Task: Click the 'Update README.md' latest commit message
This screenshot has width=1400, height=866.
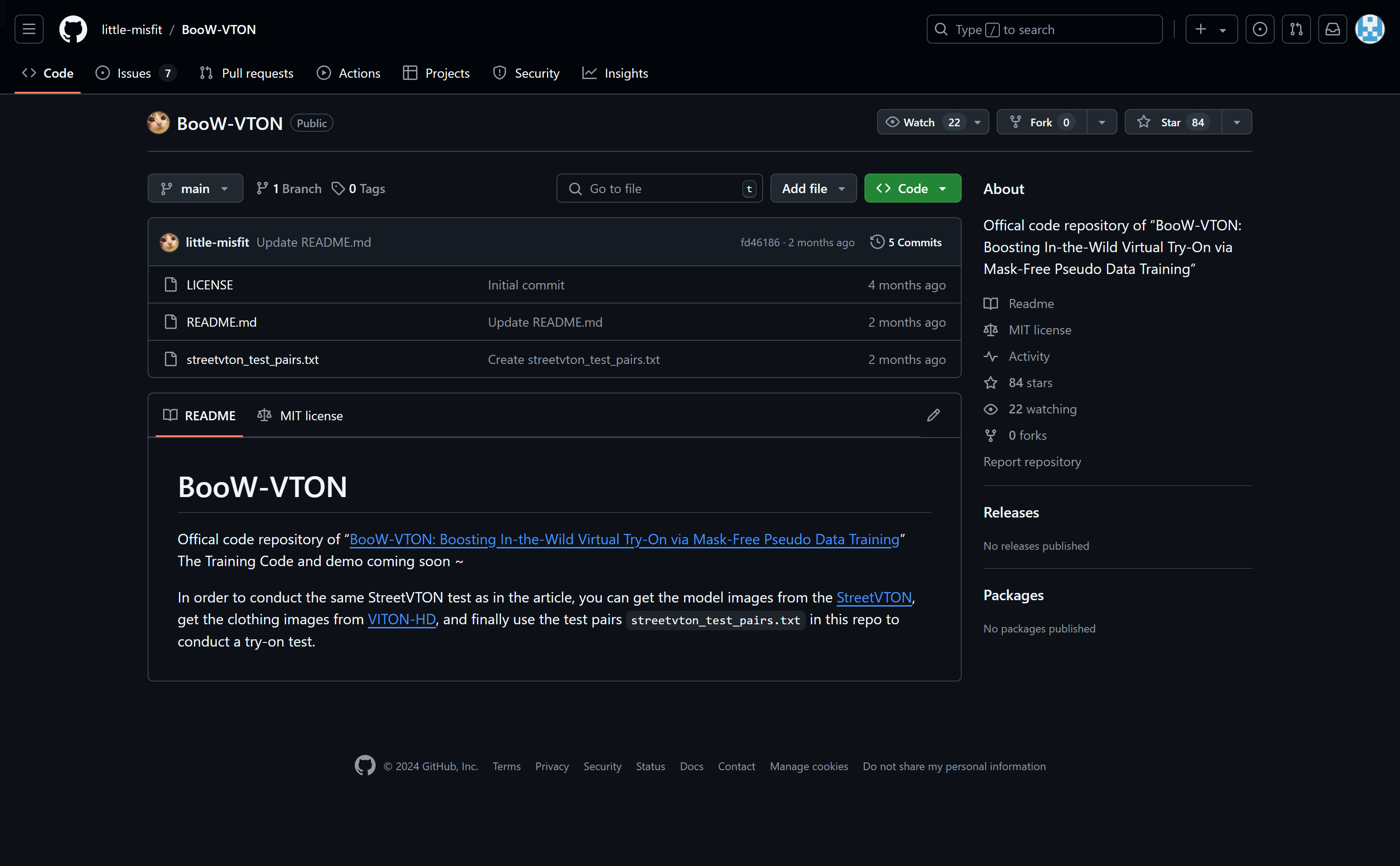Action: (313, 242)
